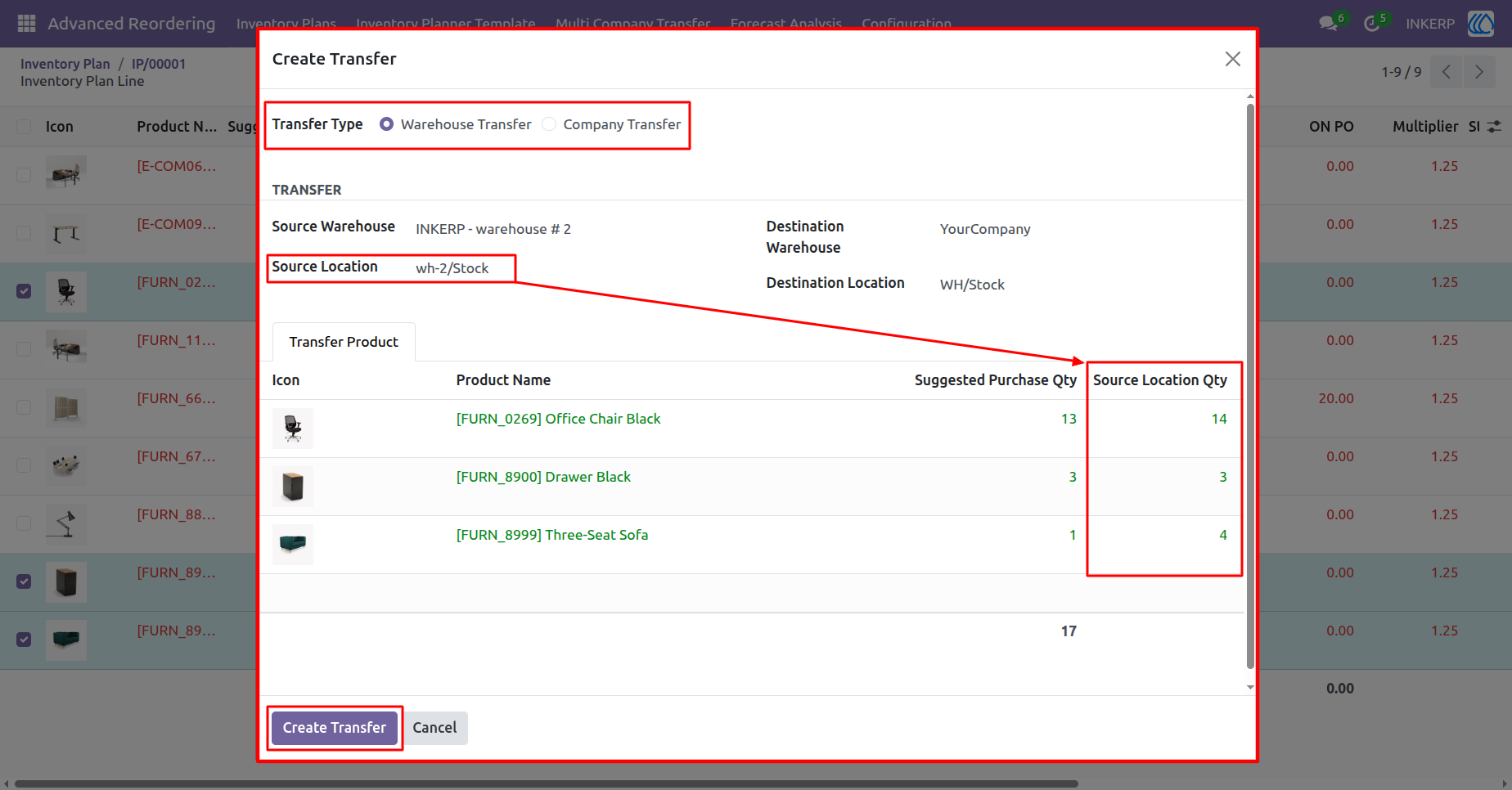Click the Create Transfer button

[335, 728]
